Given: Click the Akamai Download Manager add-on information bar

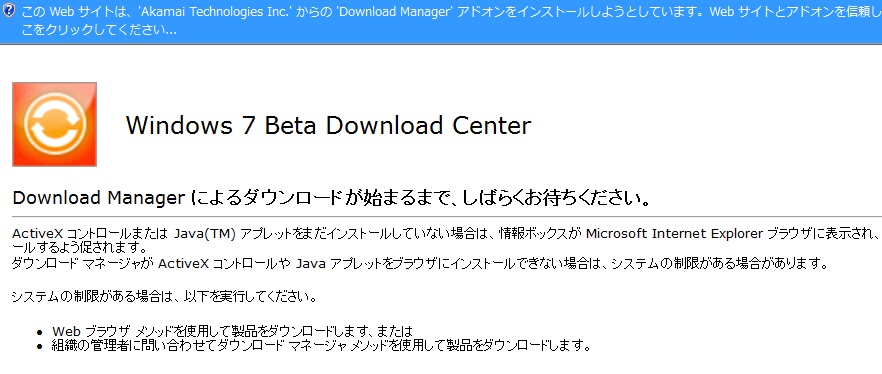Looking at the screenshot, I should click(x=441, y=21).
